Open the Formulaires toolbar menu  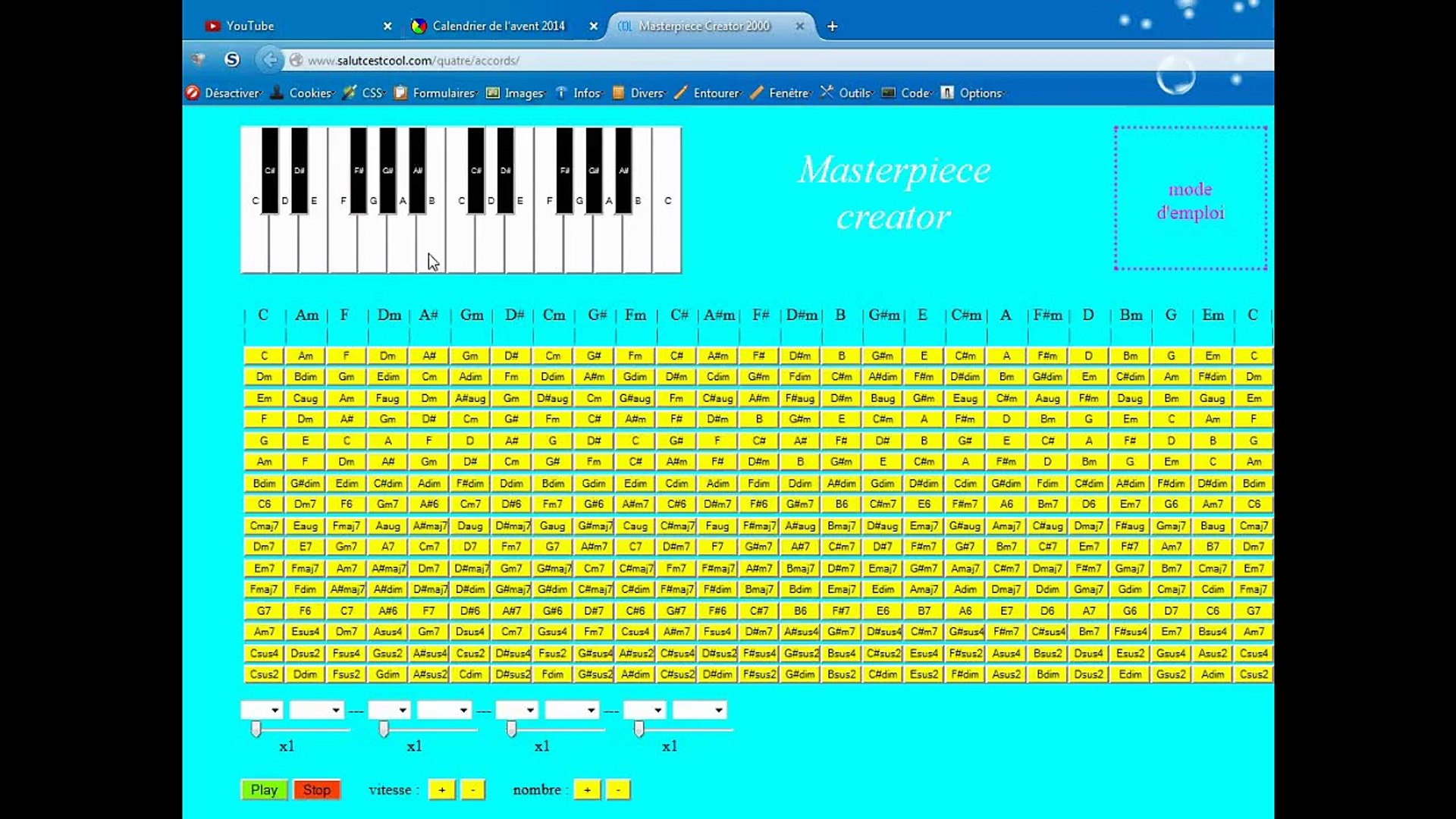point(435,93)
